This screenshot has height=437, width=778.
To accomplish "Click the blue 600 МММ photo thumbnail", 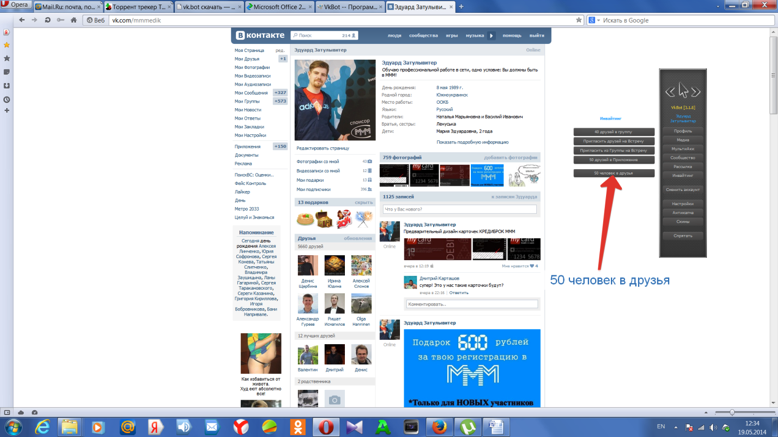I will point(487,175).
